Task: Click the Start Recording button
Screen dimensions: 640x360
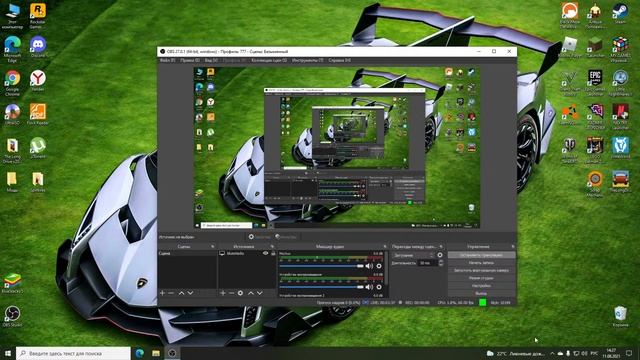Action: [x=481, y=263]
